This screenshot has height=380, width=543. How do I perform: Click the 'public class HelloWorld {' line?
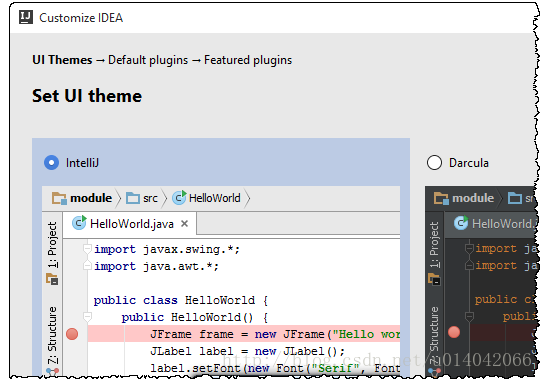pyautogui.click(x=181, y=300)
